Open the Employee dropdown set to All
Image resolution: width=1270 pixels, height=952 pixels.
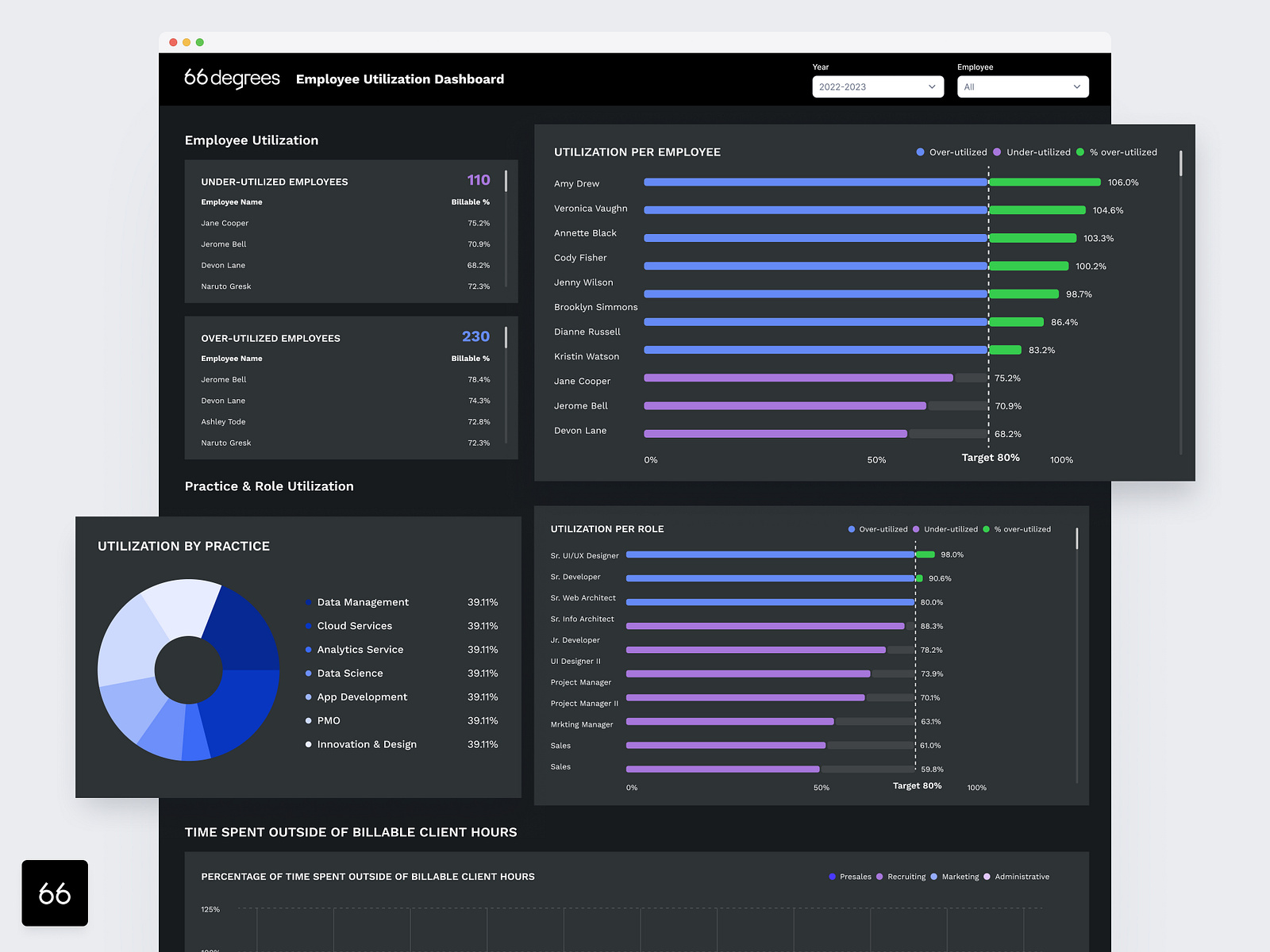coord(1022,86)
